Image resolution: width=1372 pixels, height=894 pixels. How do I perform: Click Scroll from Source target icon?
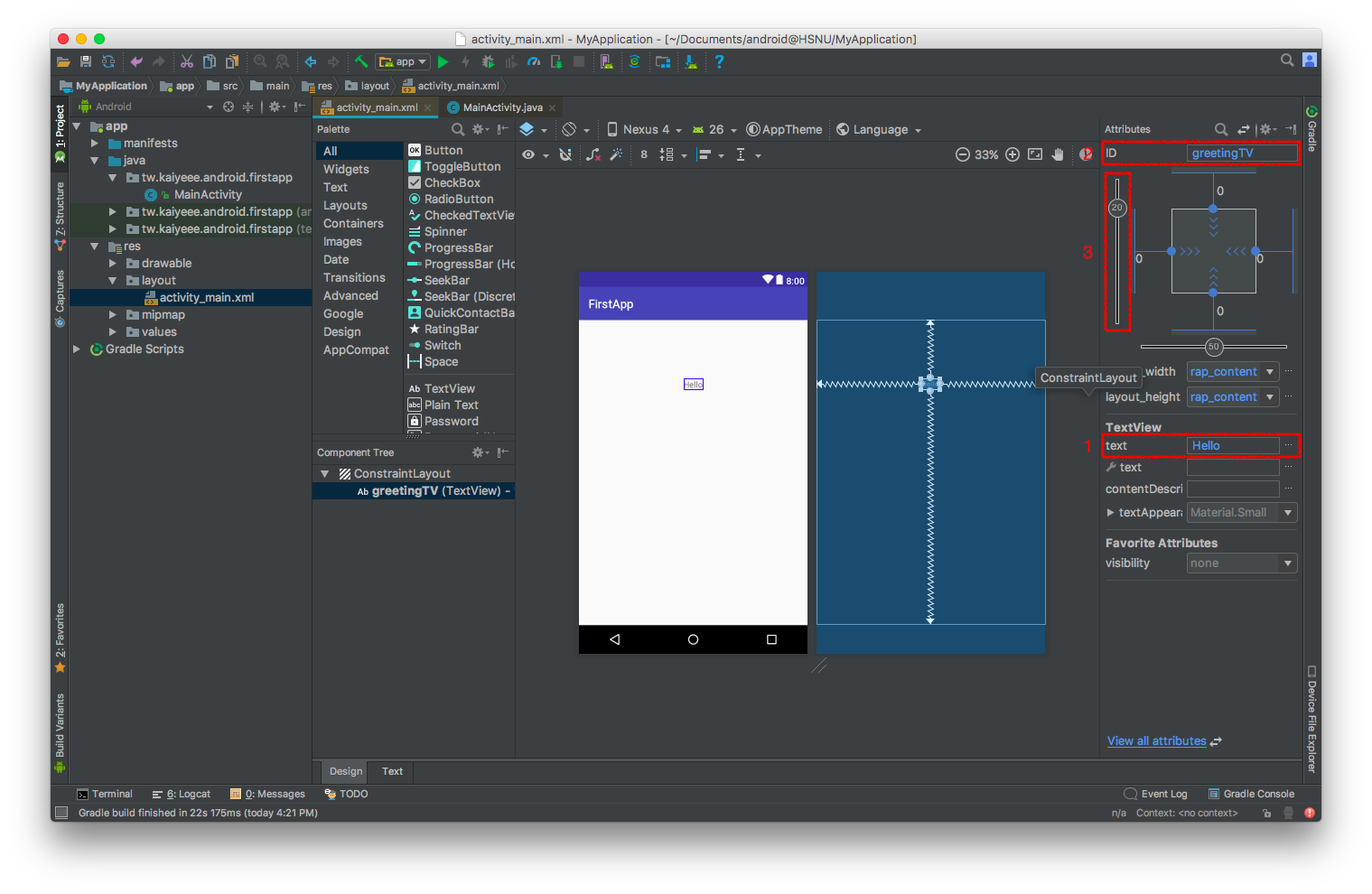[x=229, y=107]
